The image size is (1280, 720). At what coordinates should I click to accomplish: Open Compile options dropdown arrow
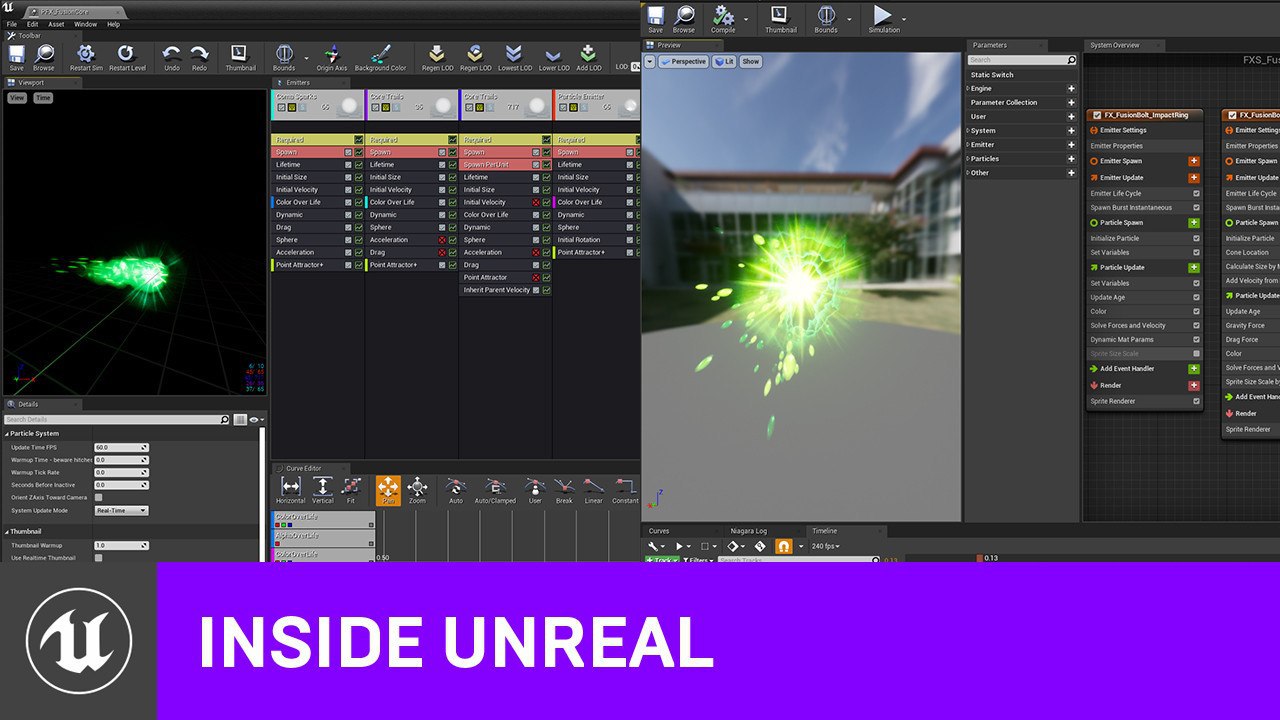[746, 18]
